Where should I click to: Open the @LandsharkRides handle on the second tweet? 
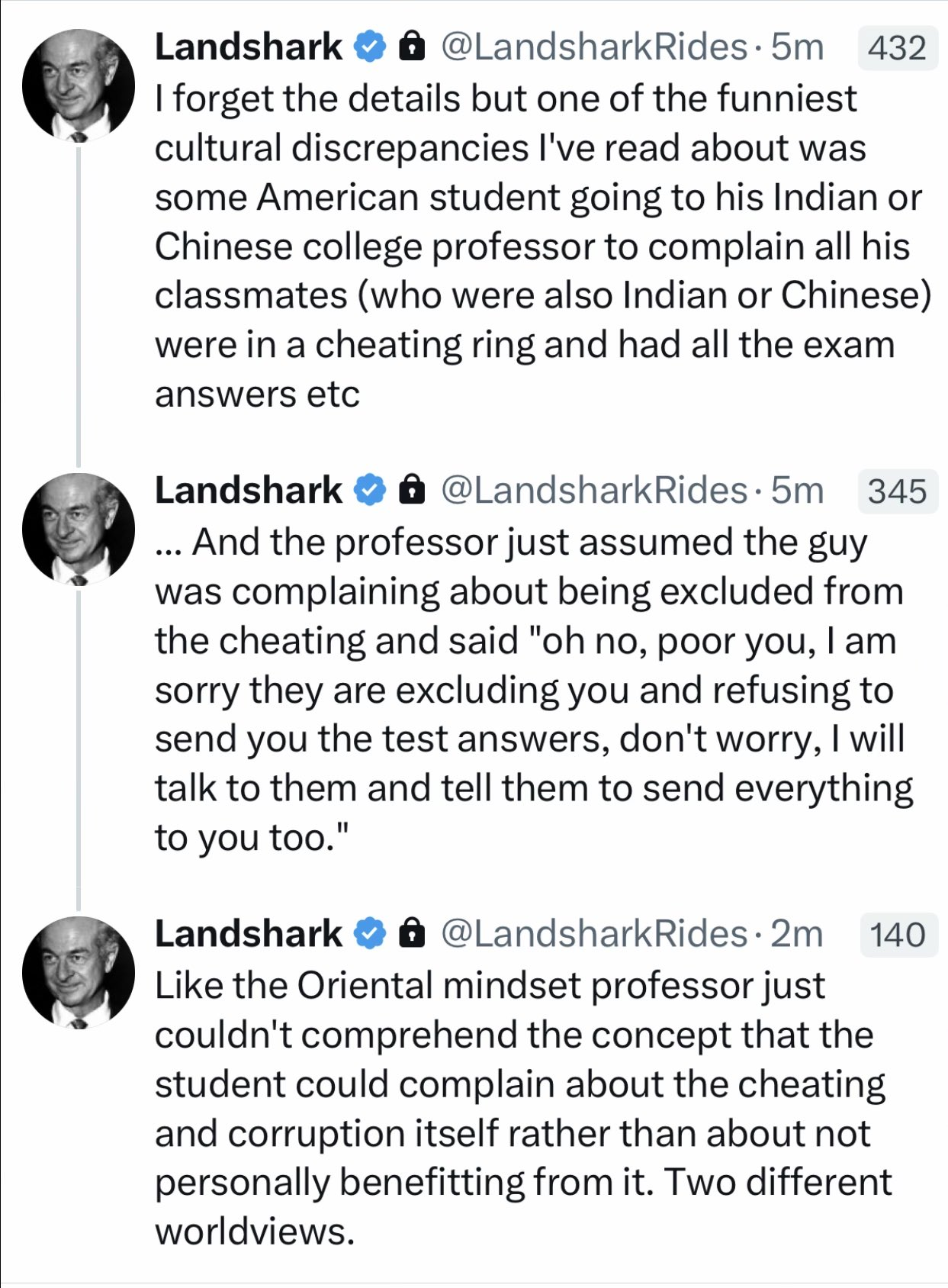[594, 491]
